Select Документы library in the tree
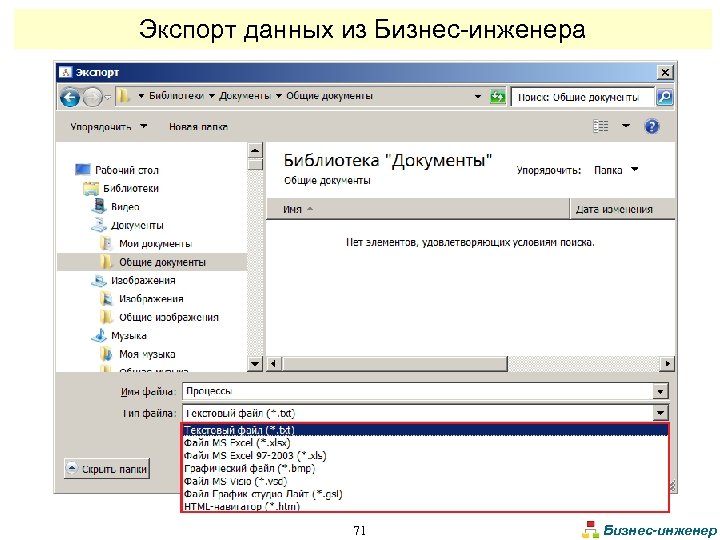Image resolution: width=720 pixels, height=540 pixels. point(137,225)
